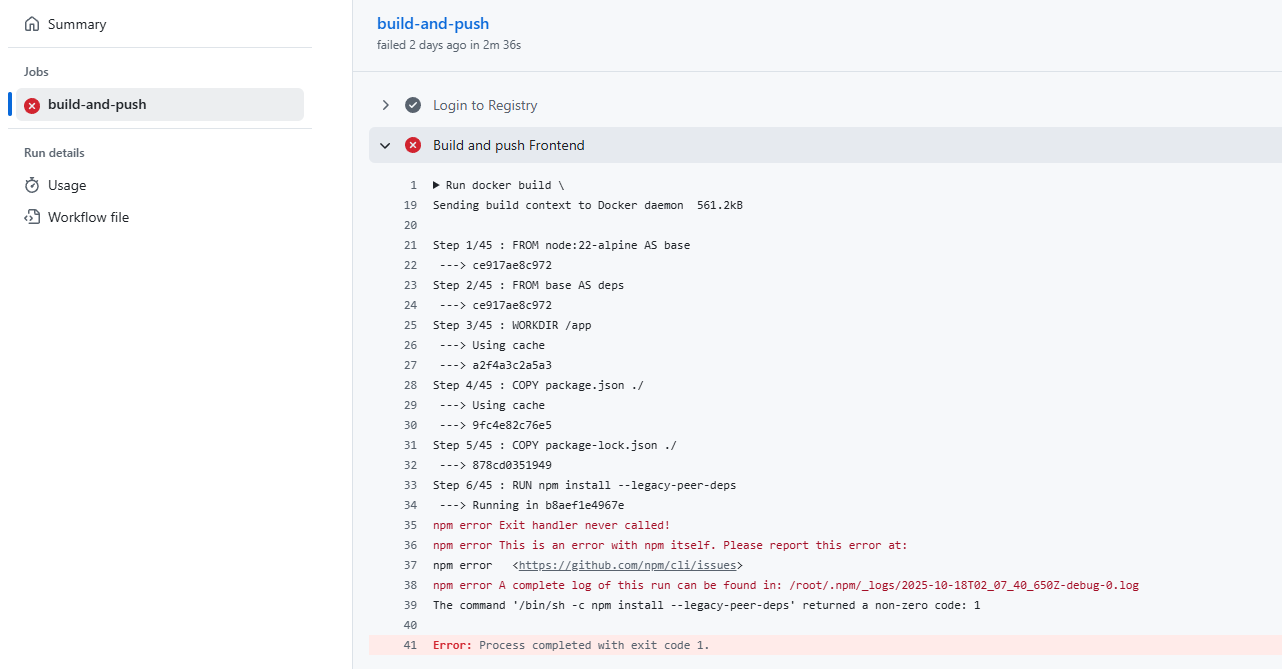Image resolution: width=1282 pixels, height=669 pixels.
Task: Open Usage under Run details
Action: tap(67, 184)
